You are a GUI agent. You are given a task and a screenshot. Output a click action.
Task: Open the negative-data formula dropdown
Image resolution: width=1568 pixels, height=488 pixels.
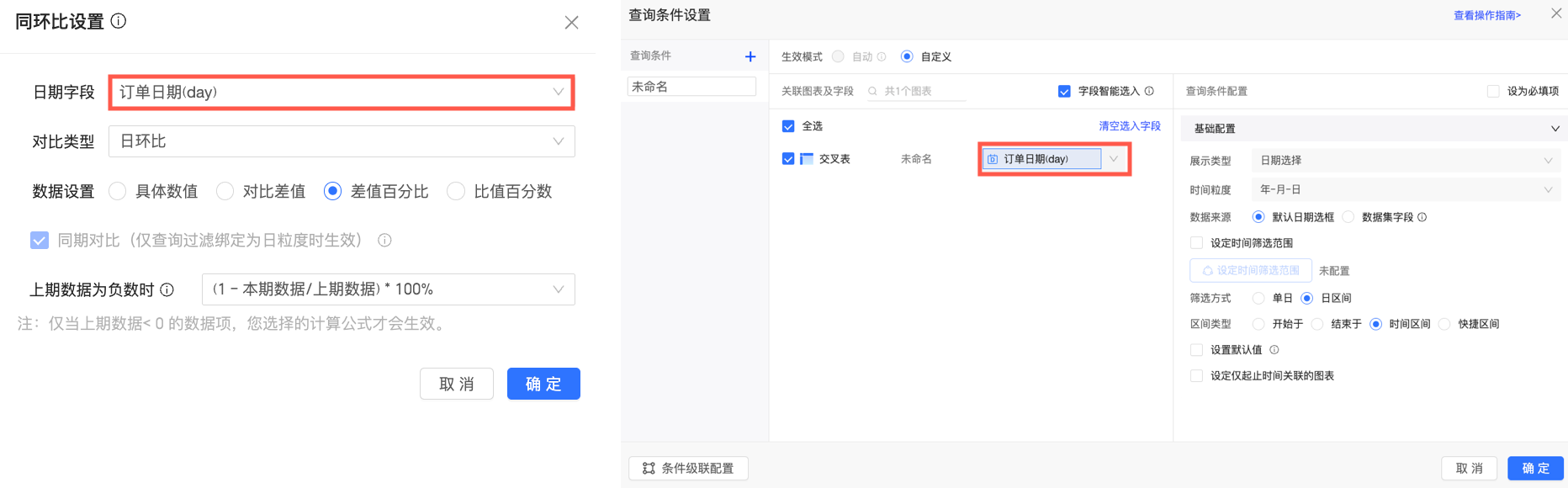click(x=389, y=289)
